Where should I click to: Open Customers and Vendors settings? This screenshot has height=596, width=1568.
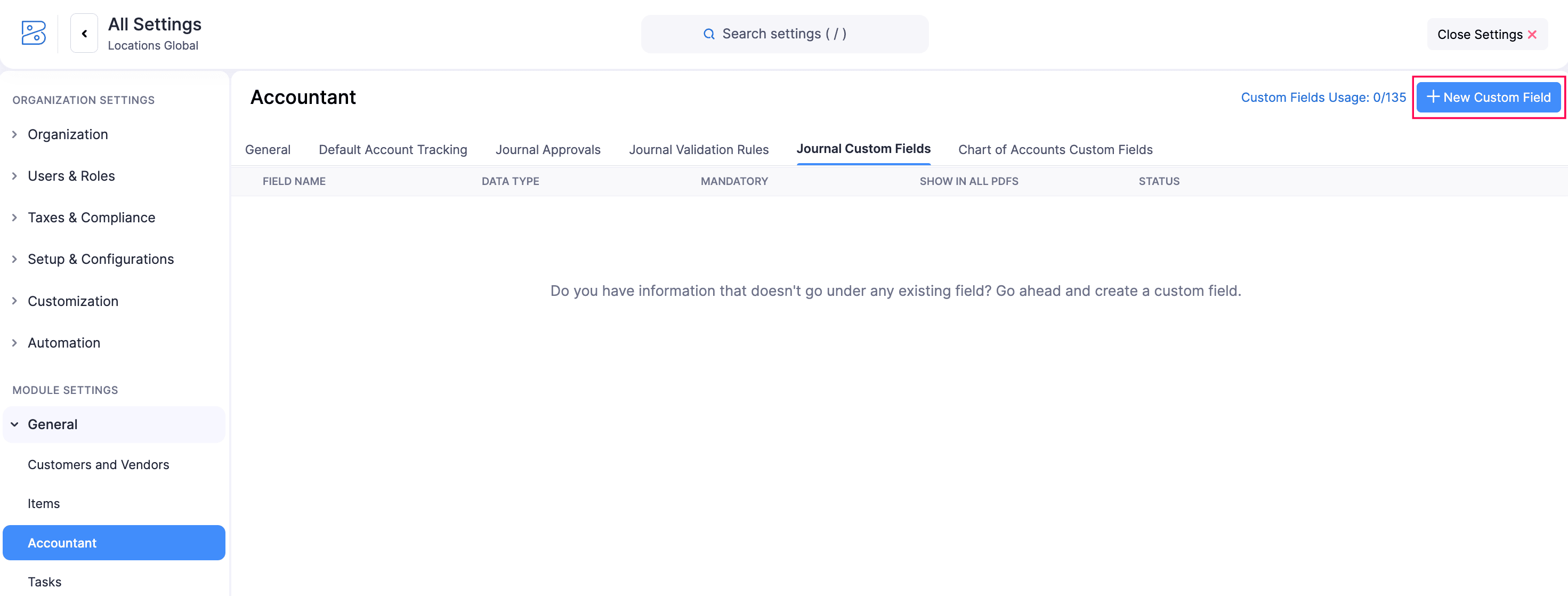tap(98, 464)
